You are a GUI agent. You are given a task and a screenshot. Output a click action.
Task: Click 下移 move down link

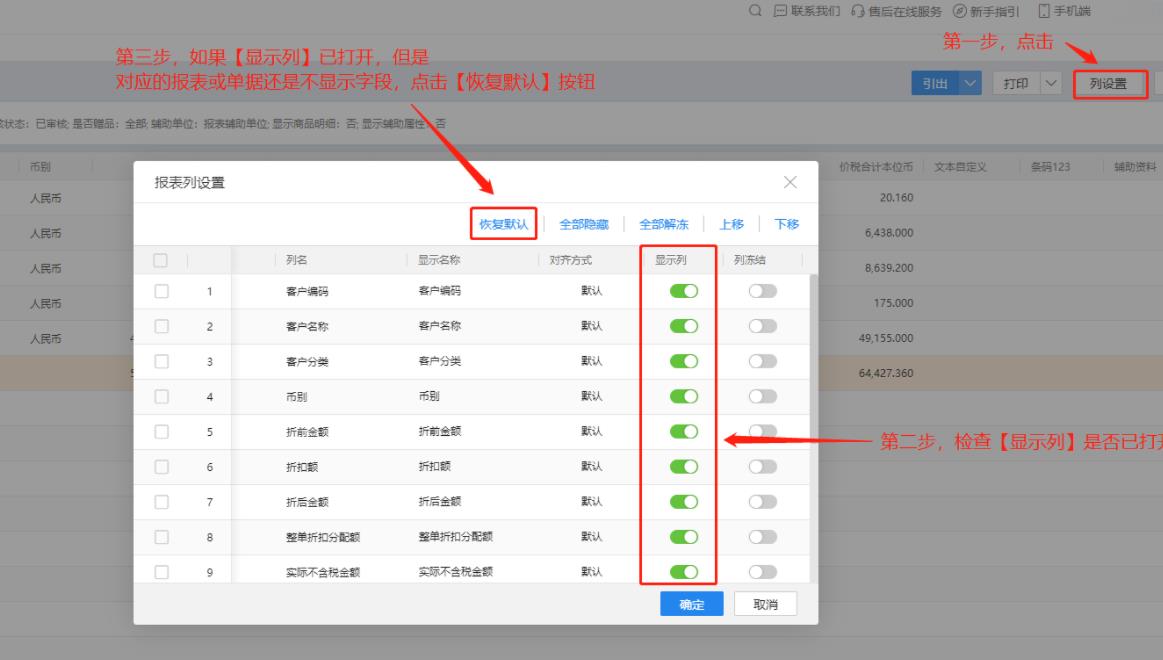click(786, 224)
